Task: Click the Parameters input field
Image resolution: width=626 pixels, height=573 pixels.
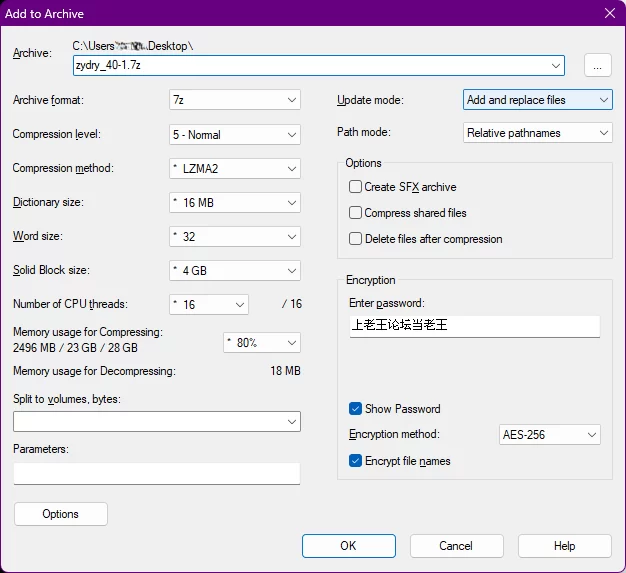Action: 157,474
